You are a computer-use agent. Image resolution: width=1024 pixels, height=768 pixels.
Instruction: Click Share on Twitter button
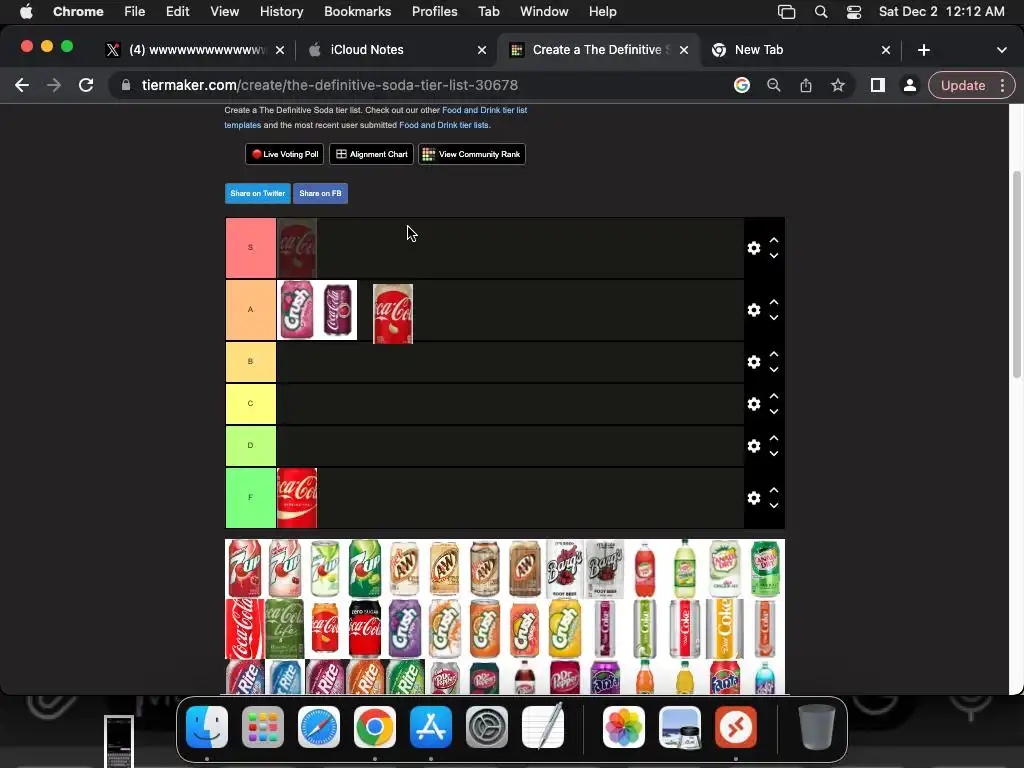click(x=257, y=193)
